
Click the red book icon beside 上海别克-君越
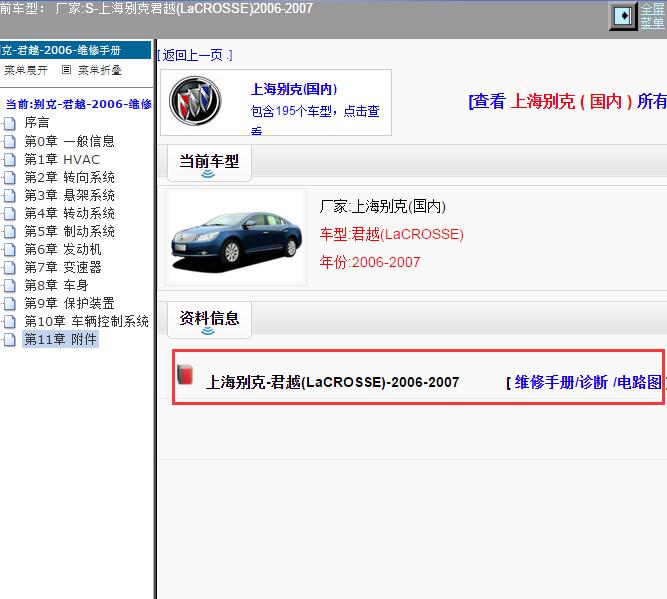(185, 374)
